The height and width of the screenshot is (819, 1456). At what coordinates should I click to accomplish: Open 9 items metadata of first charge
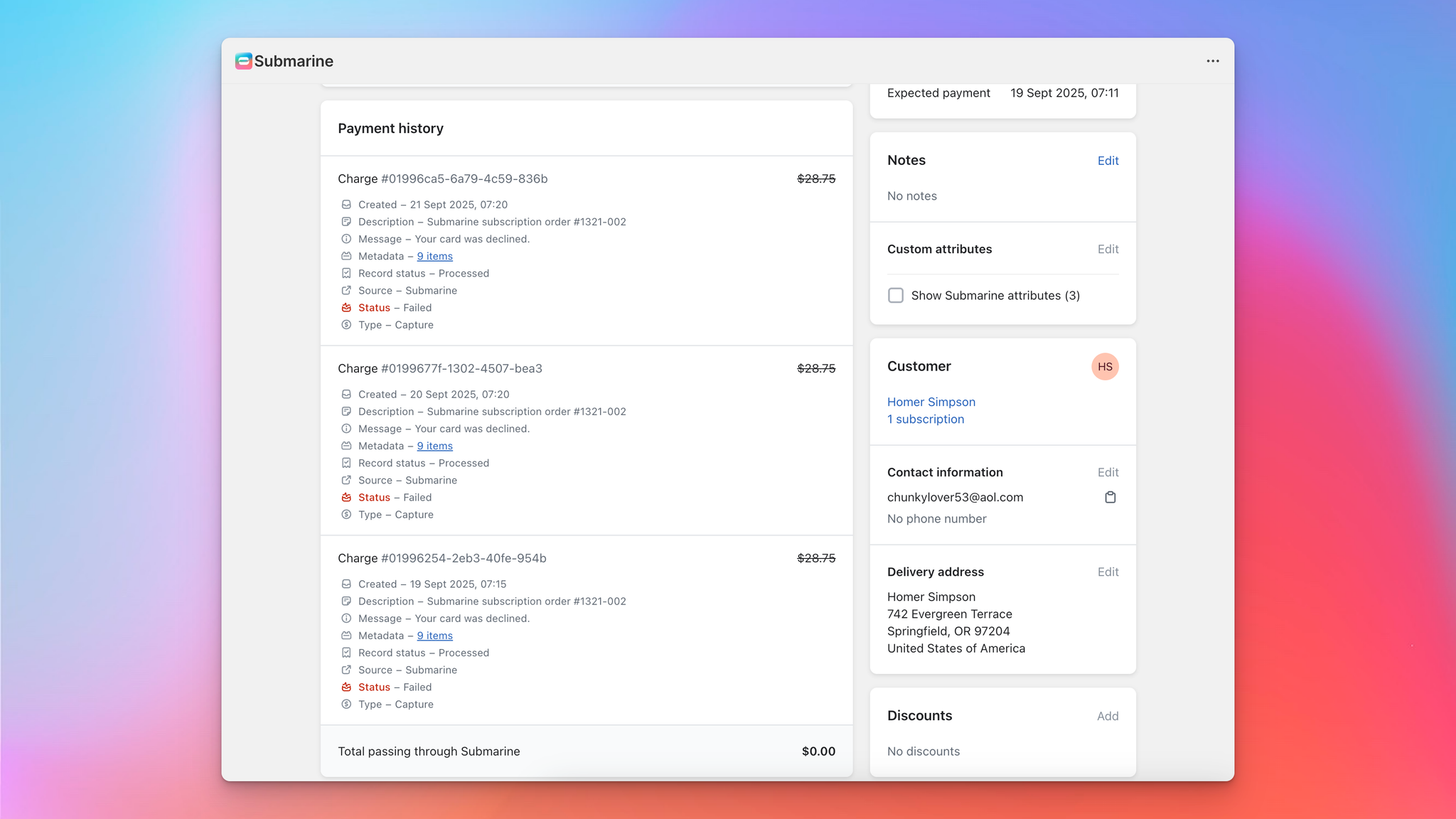coord(434,257)
